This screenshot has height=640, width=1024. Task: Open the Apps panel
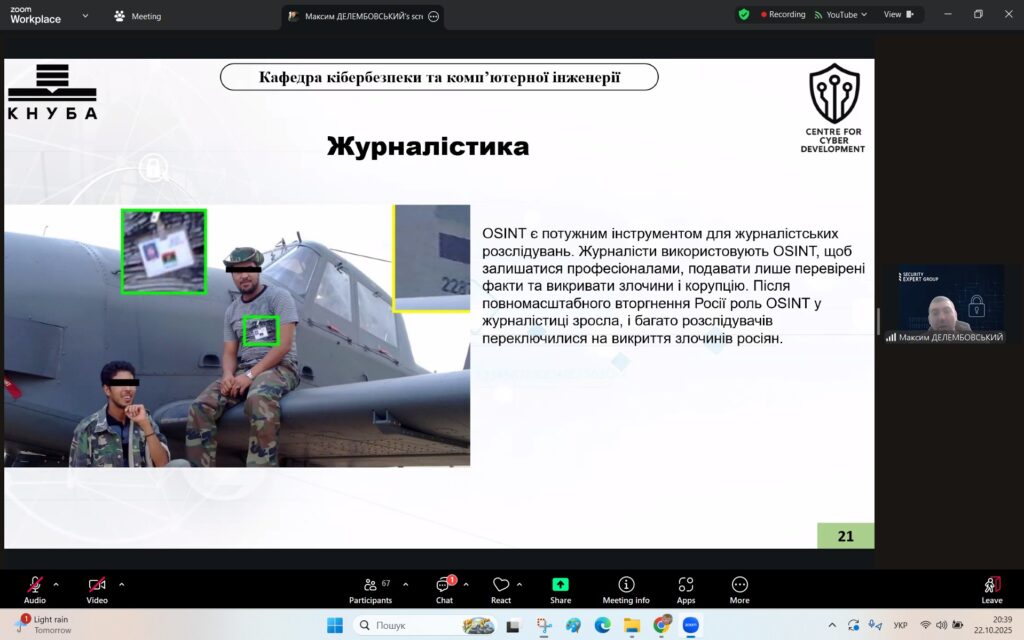pyautogui.click(x=686, y=587)
